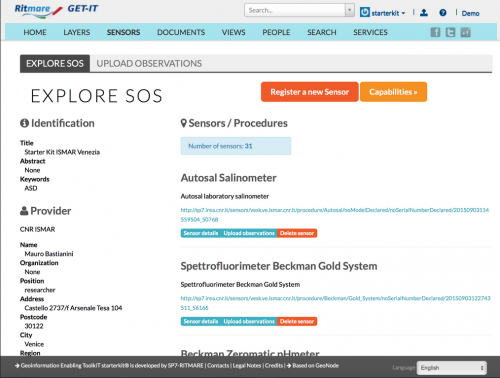This screenshot has width=500, height=378.
Task: Open the help question mark icon
Action: tap(443, 13)
